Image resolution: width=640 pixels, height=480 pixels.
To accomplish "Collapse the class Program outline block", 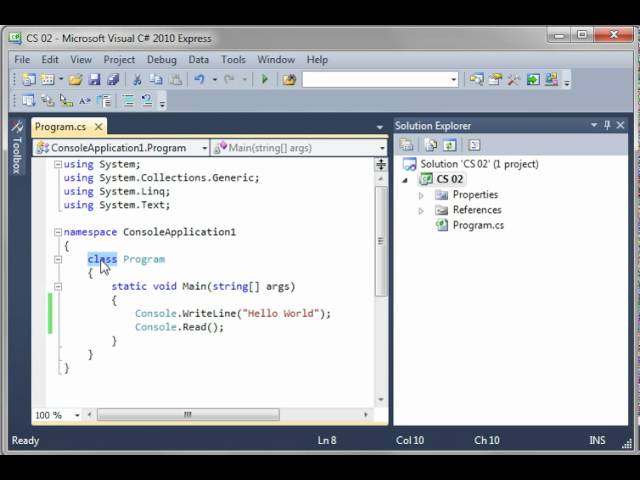I will [58, 260].
